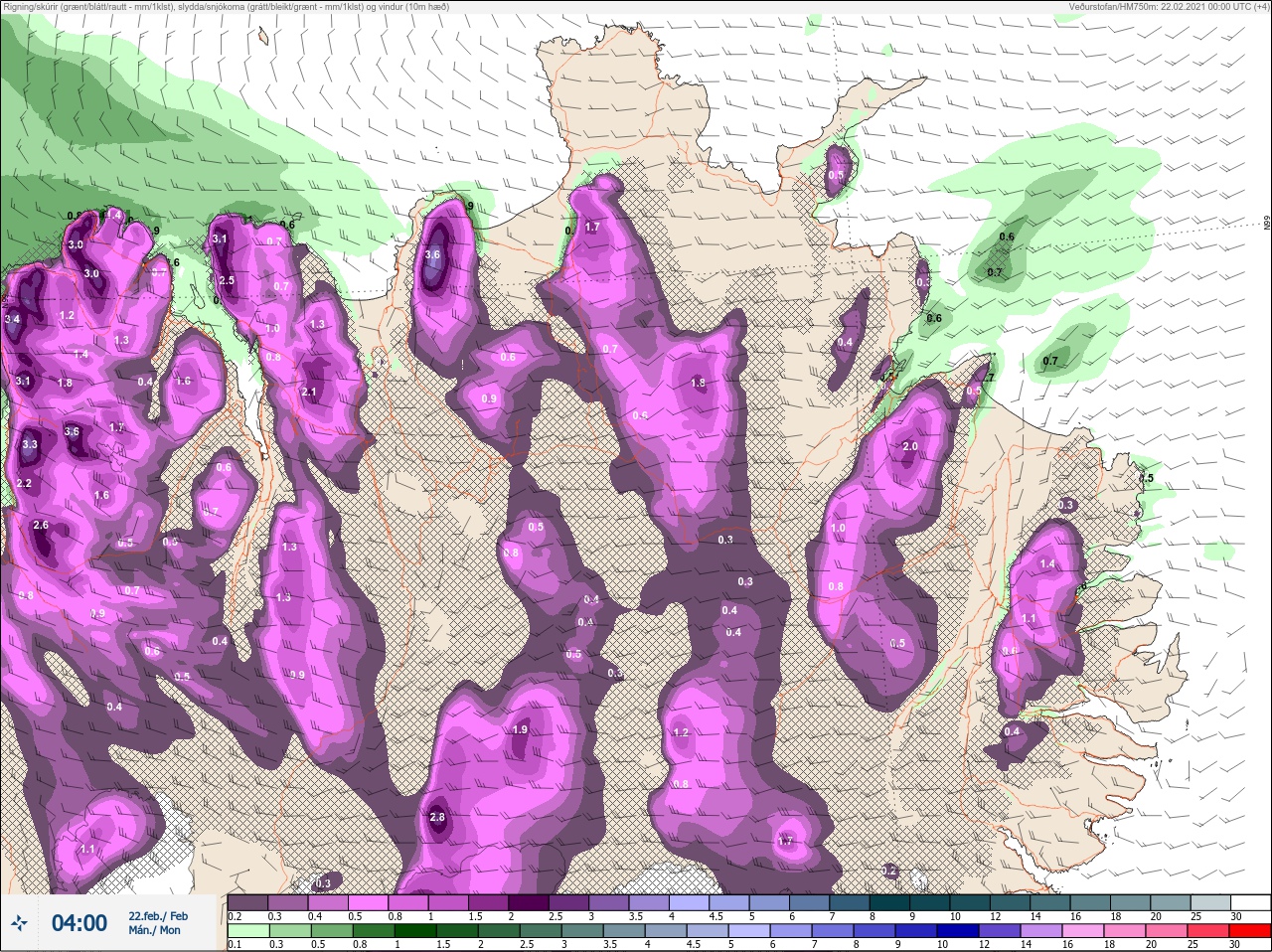Click the 3.4 snowfall value on the map
The width and height of the screenshot is (1272, 952).
(12, 319)
